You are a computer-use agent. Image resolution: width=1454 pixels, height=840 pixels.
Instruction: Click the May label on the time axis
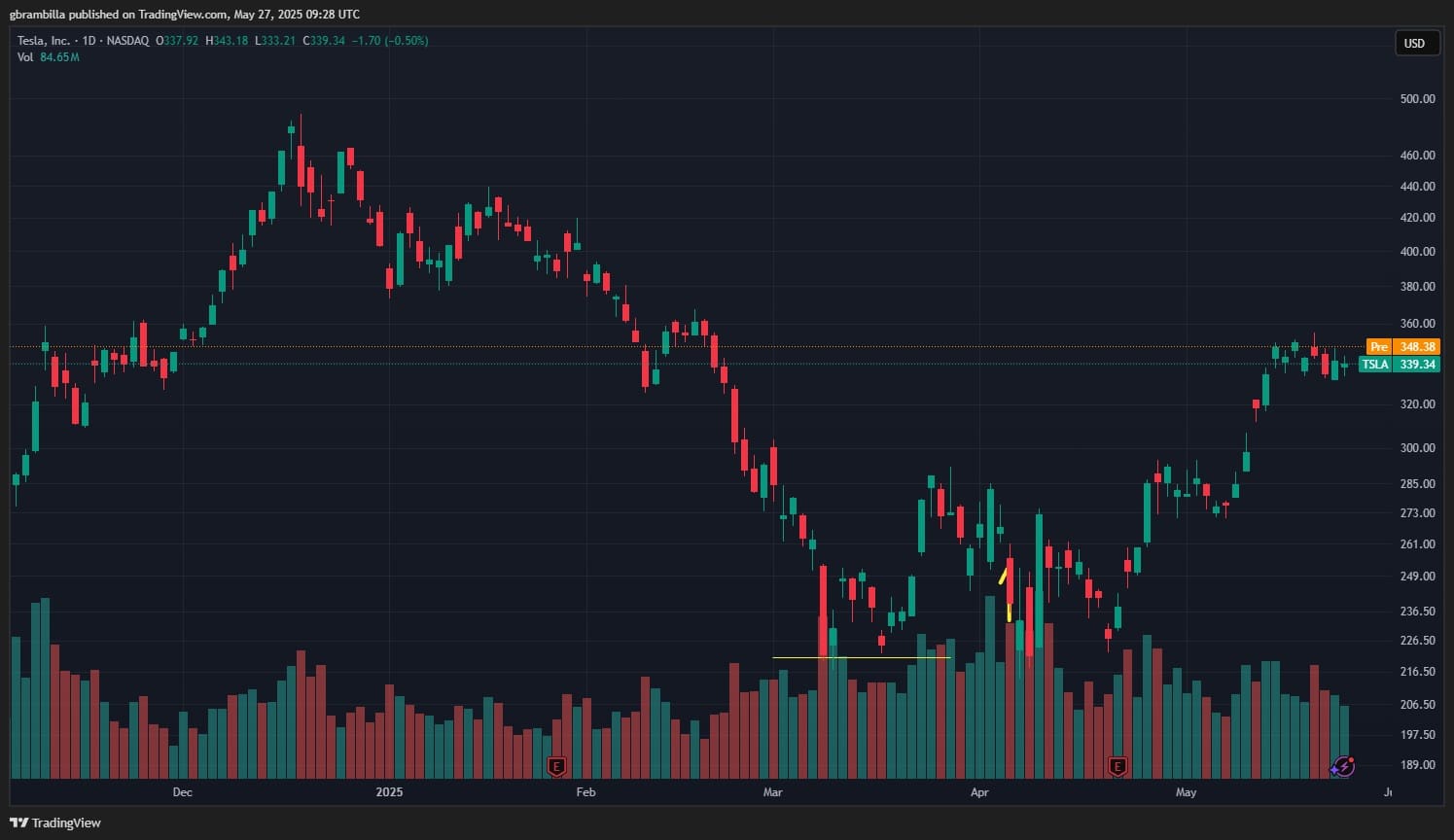pyautogui.click(x=1186, y=792)
